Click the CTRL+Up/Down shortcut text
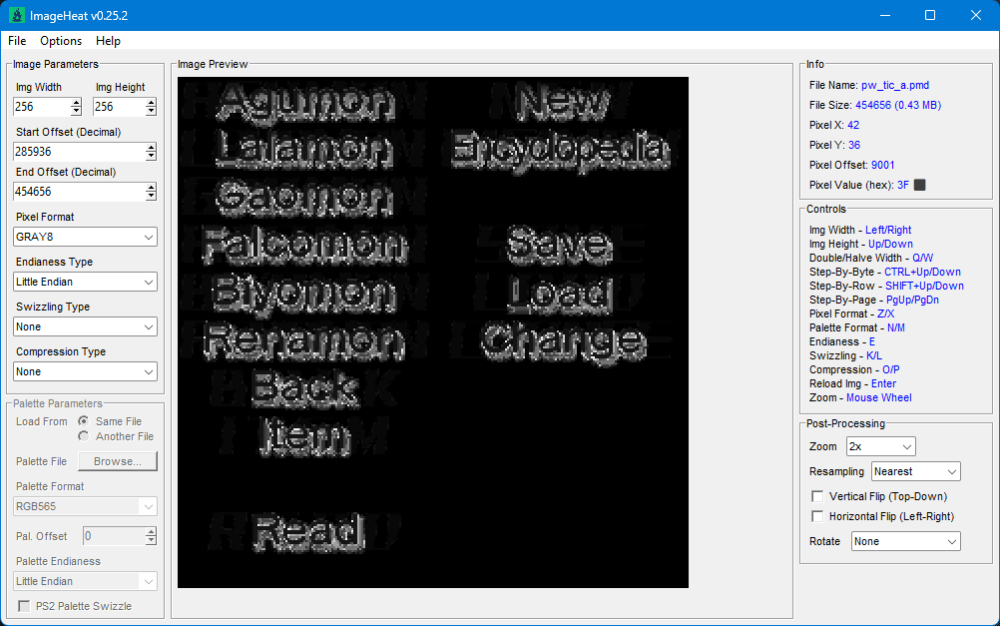Image resolution: width=1000 pixels, height=626 pixels. [922, 272]
